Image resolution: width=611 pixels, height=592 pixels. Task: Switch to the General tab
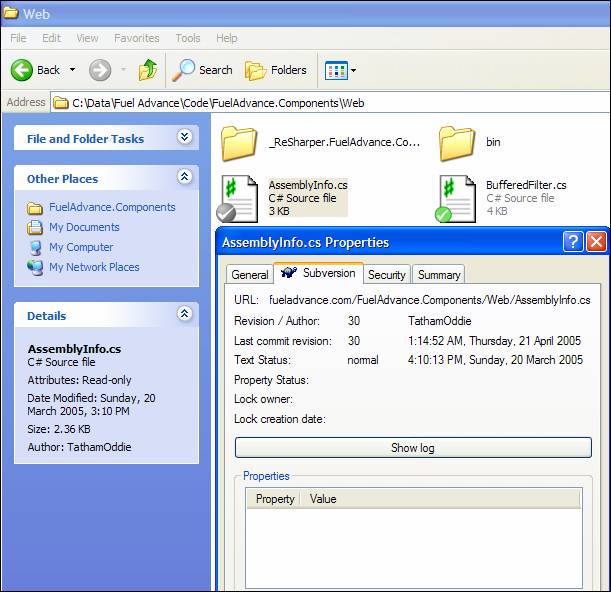250,275
